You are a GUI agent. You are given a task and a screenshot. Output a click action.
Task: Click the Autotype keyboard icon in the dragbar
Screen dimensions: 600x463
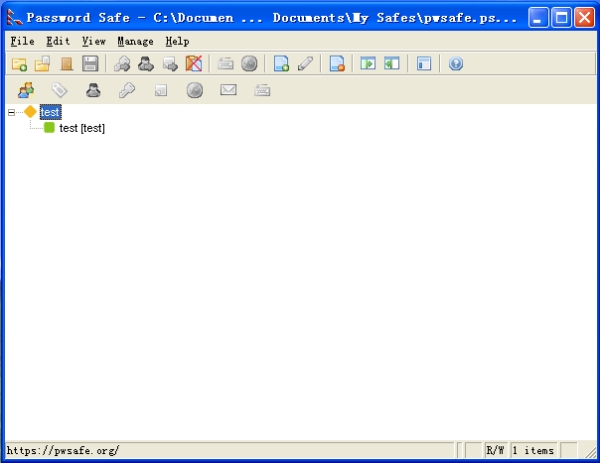coord(262,90)
